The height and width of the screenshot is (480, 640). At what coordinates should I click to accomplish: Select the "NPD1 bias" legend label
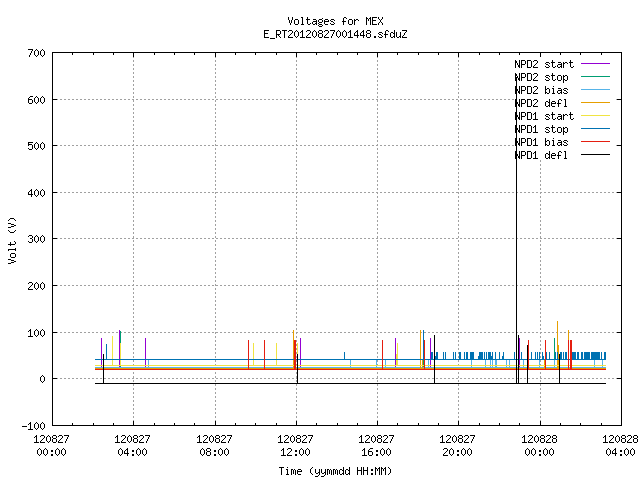[541, 142]
